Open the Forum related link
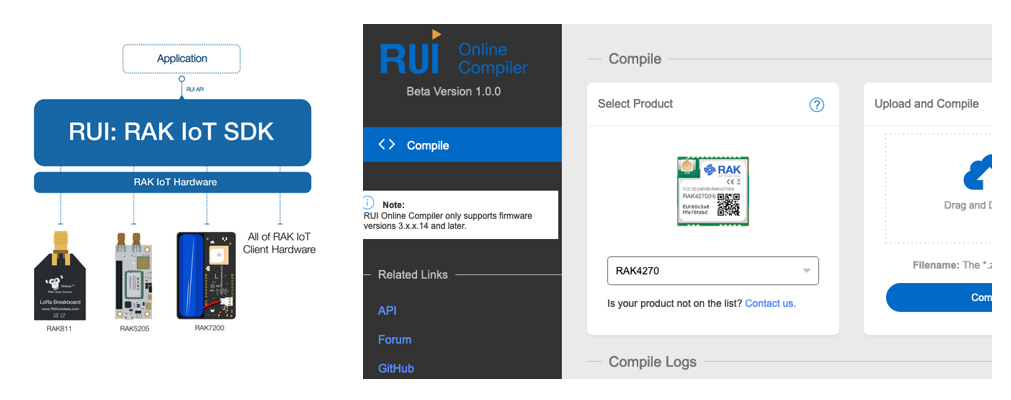The height and width of the screenshot is (400, 1011). pos(394,339)
